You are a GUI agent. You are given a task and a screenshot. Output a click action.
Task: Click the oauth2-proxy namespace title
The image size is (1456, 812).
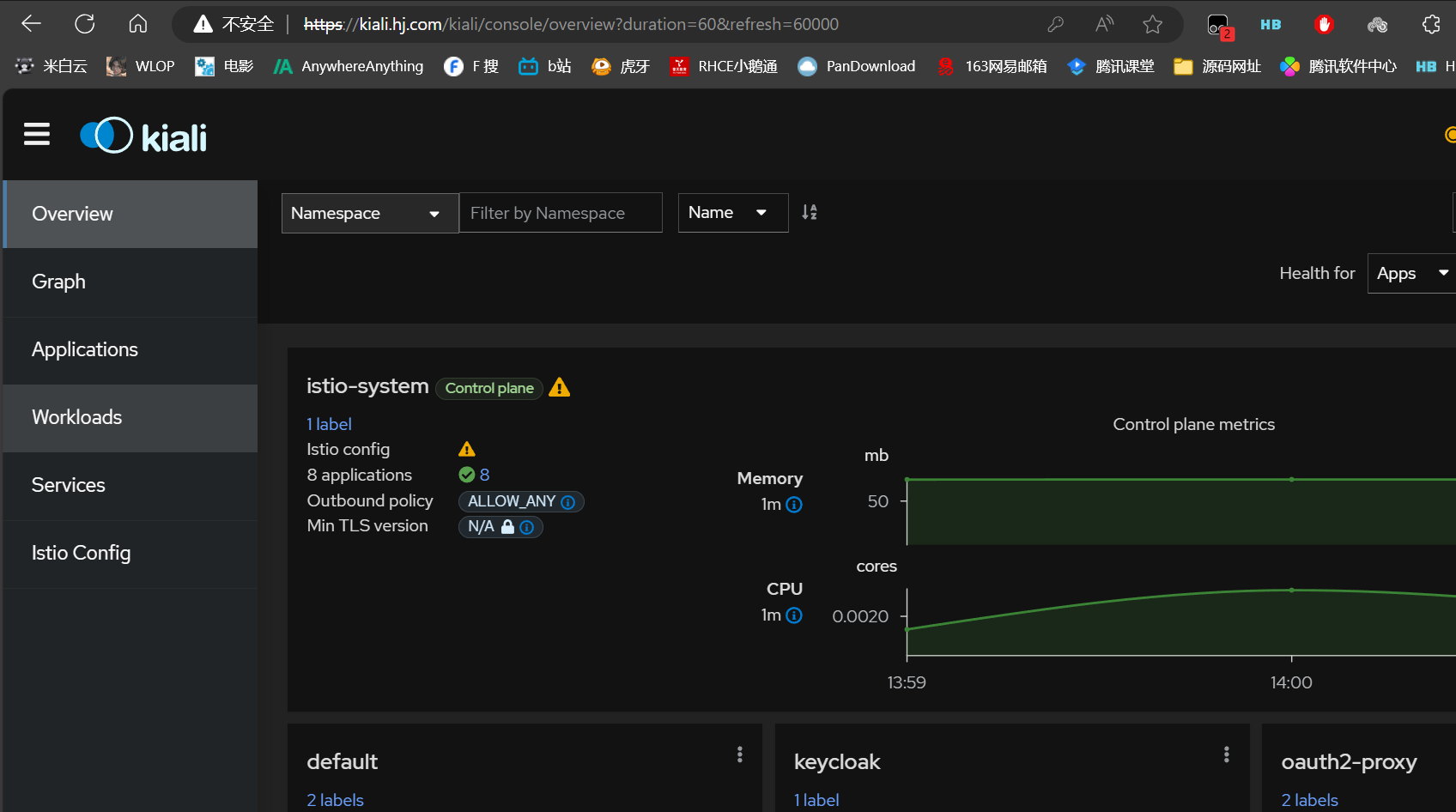tap(1349, 762)
